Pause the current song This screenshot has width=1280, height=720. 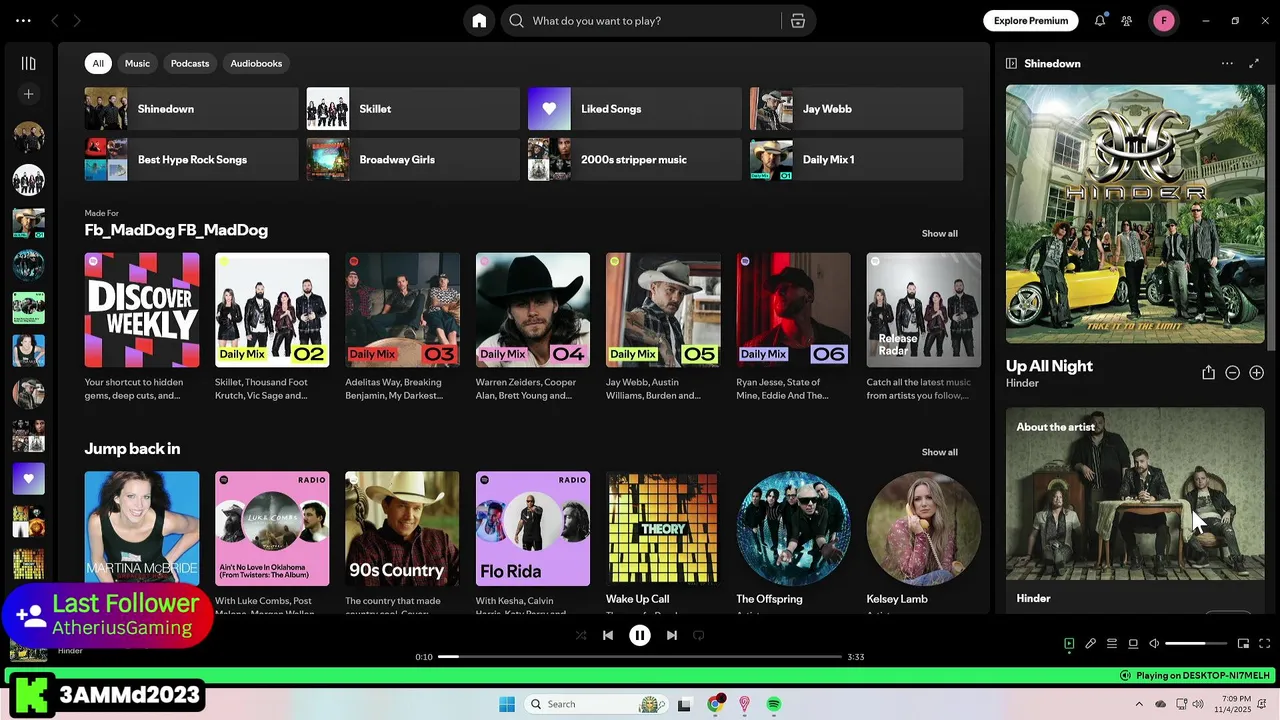click(640, 635)
